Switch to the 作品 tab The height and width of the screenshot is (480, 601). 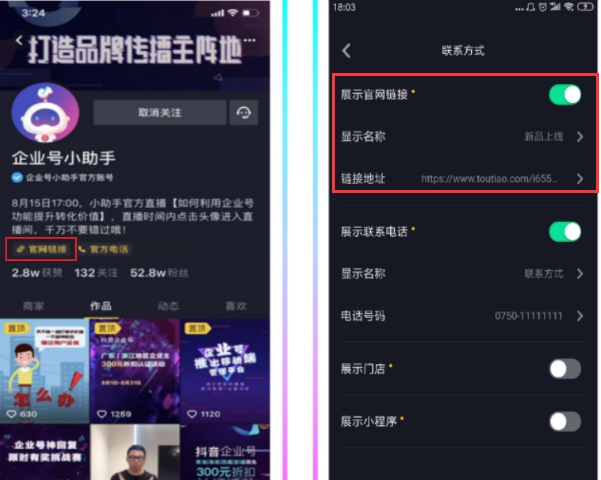tap(101, 306)
